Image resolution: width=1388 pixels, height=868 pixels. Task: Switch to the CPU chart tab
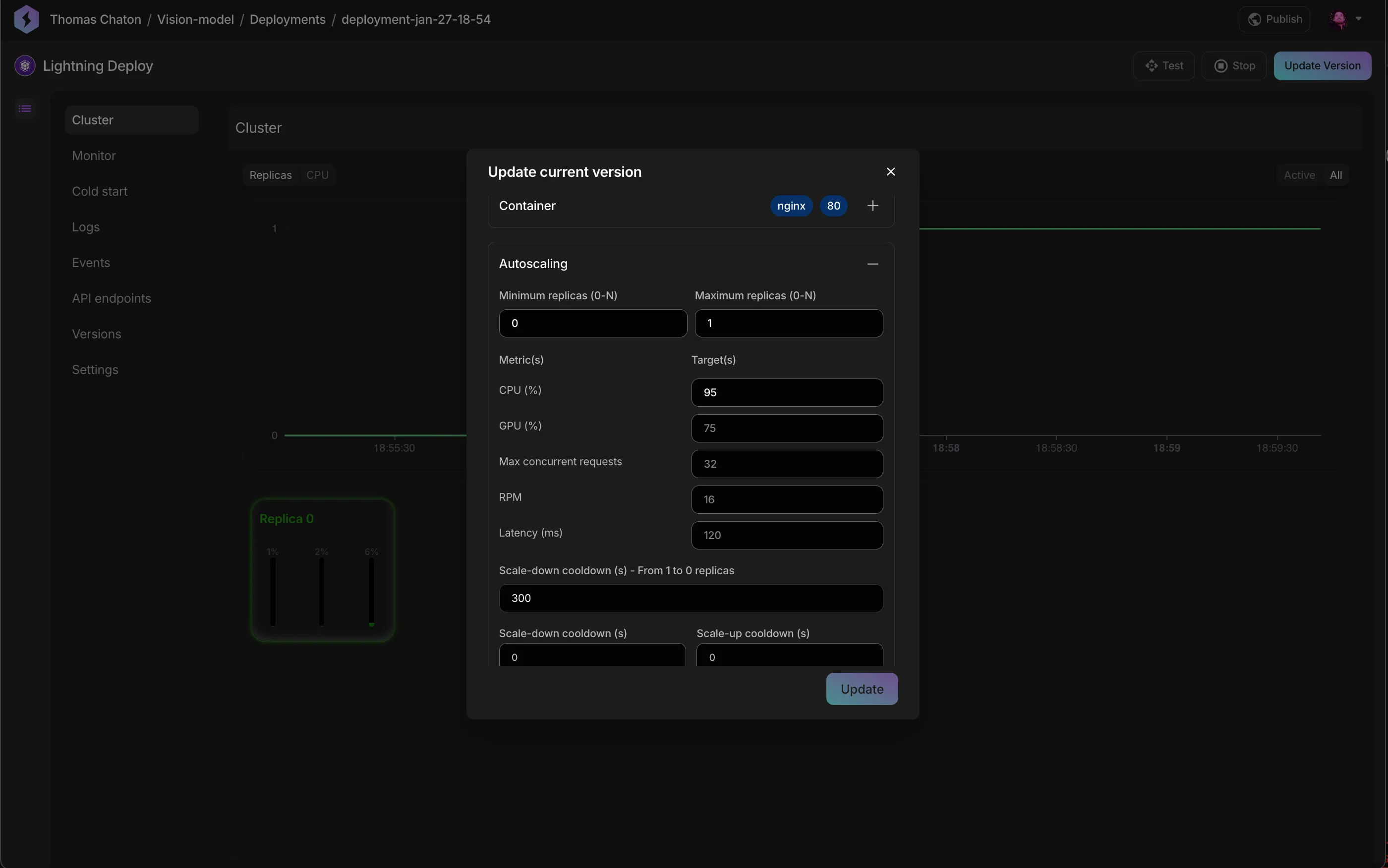[317, 175]
